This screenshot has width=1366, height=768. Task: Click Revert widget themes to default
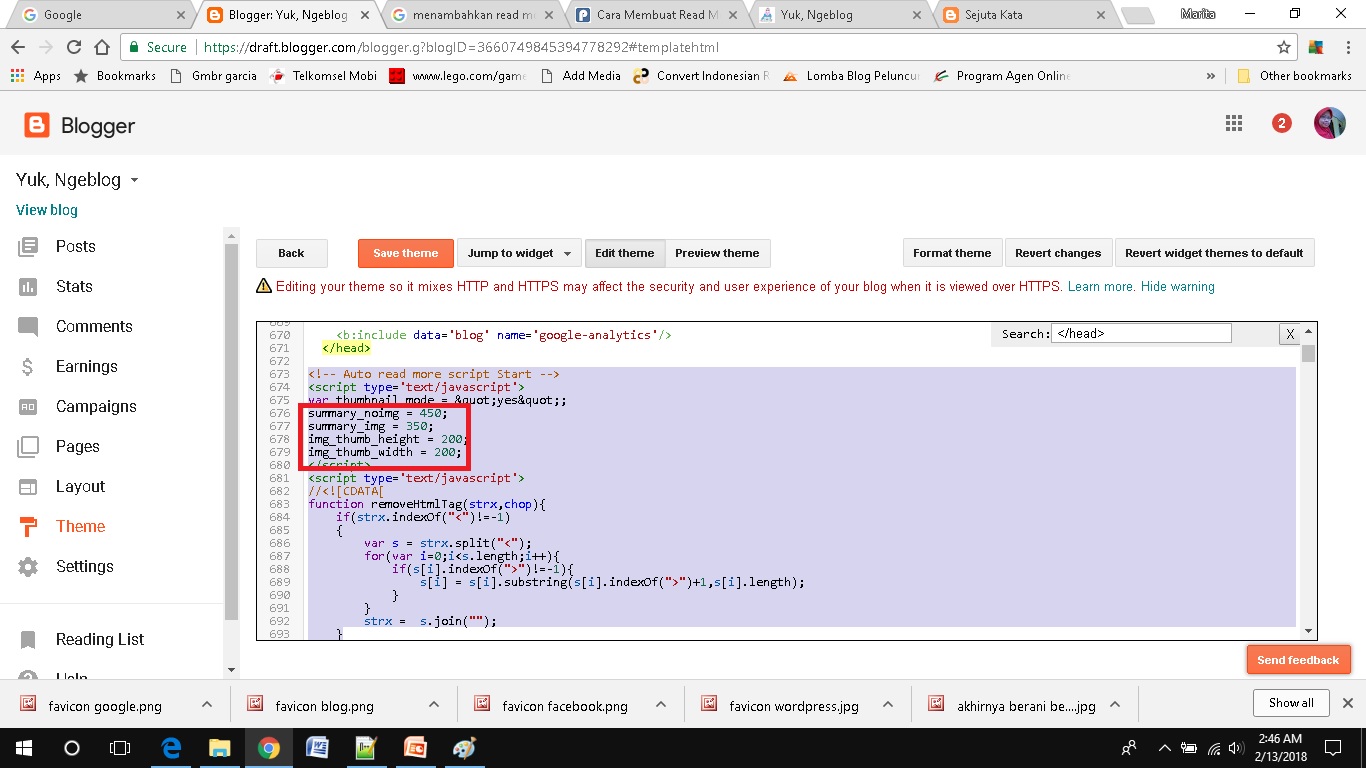coord(1214,253)
